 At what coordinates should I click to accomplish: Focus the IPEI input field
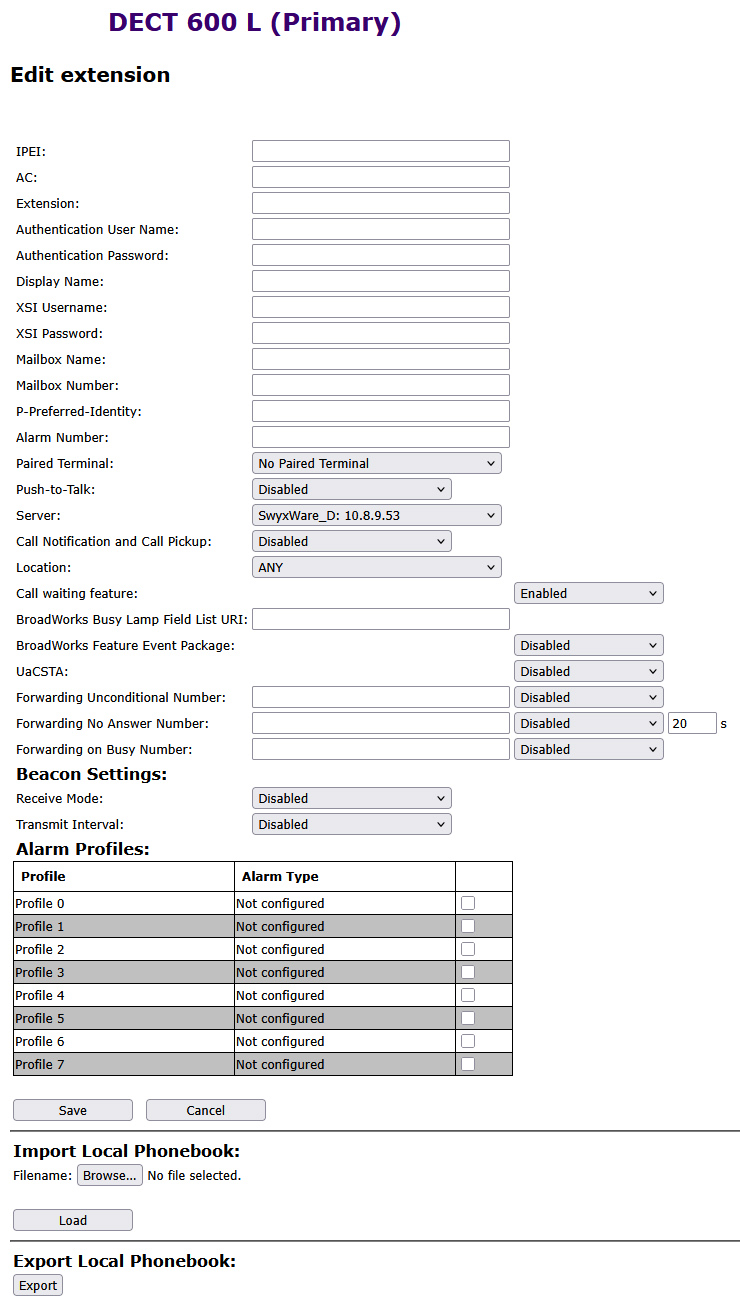pos(381,151)
